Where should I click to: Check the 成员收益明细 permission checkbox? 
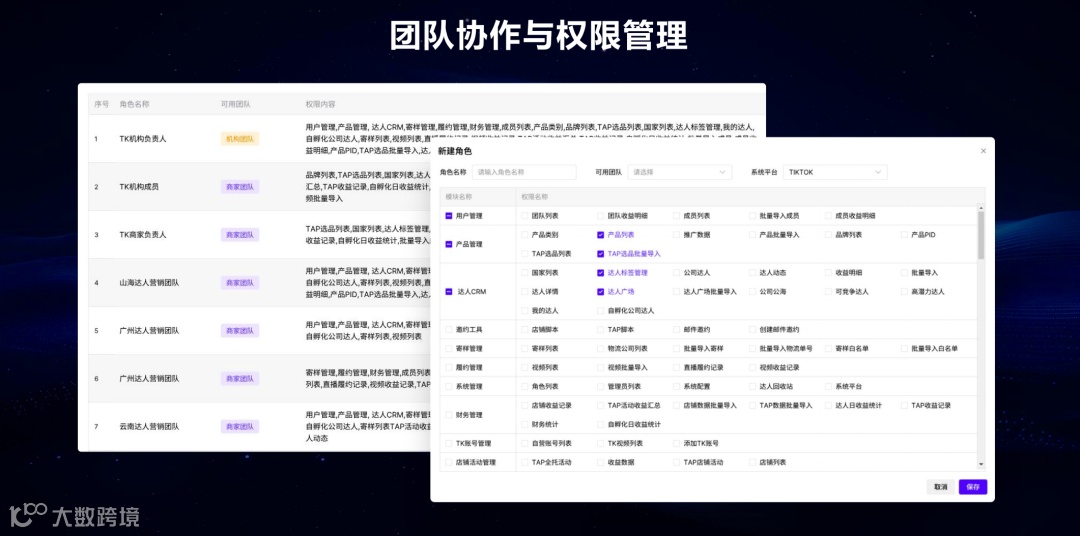(x=829, y=216)
